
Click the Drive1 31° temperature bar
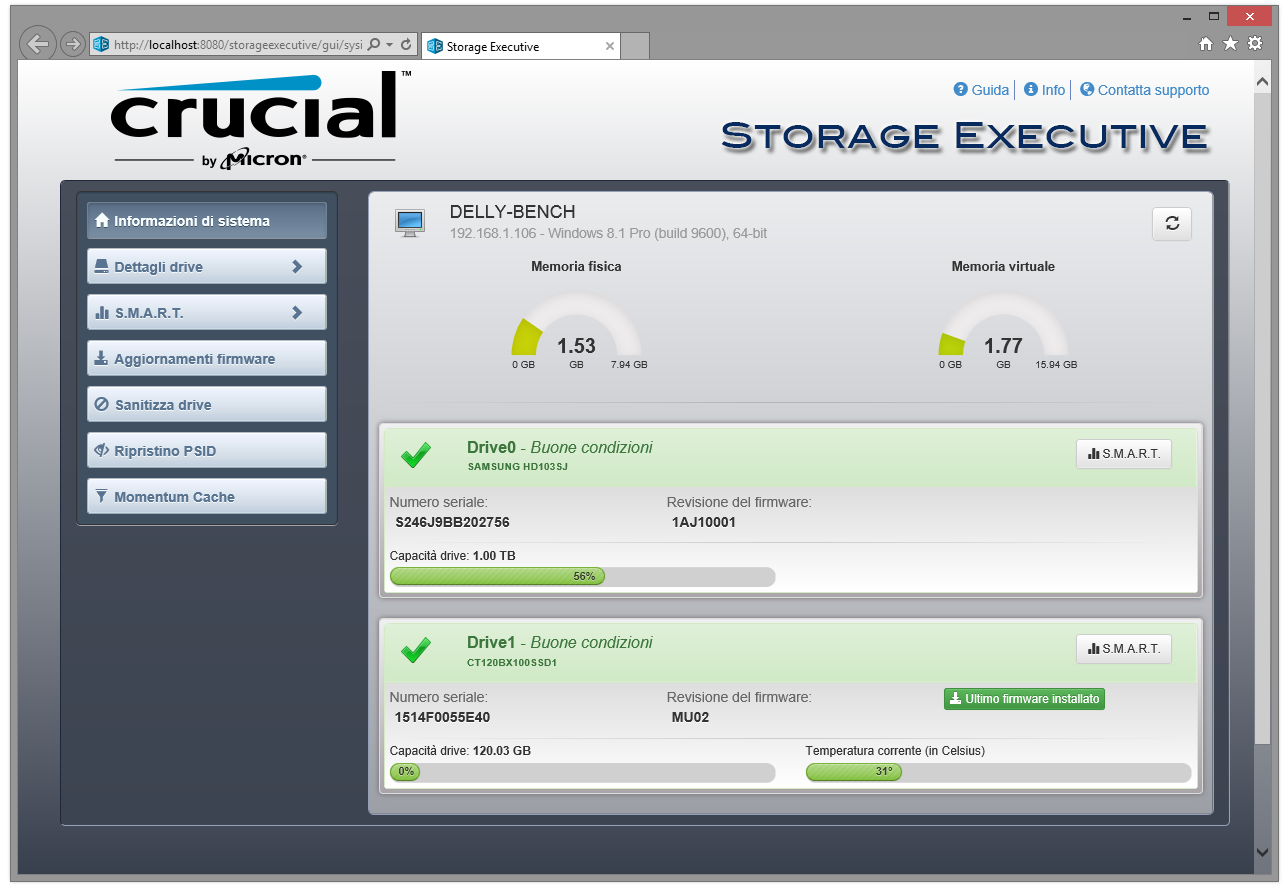point(998,772)
